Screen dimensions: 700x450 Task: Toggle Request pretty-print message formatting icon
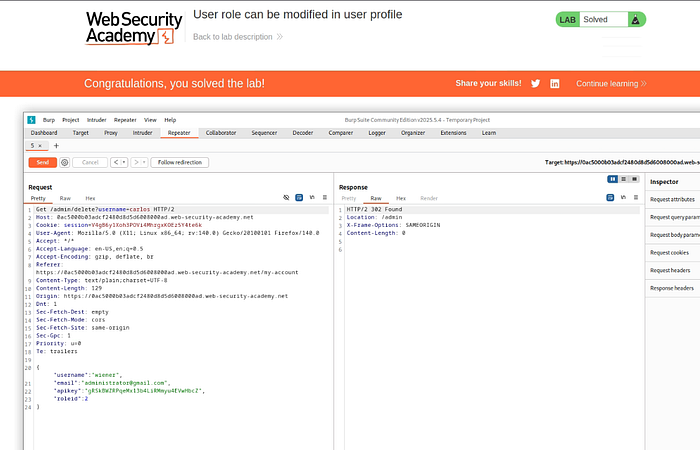[299, 197]
